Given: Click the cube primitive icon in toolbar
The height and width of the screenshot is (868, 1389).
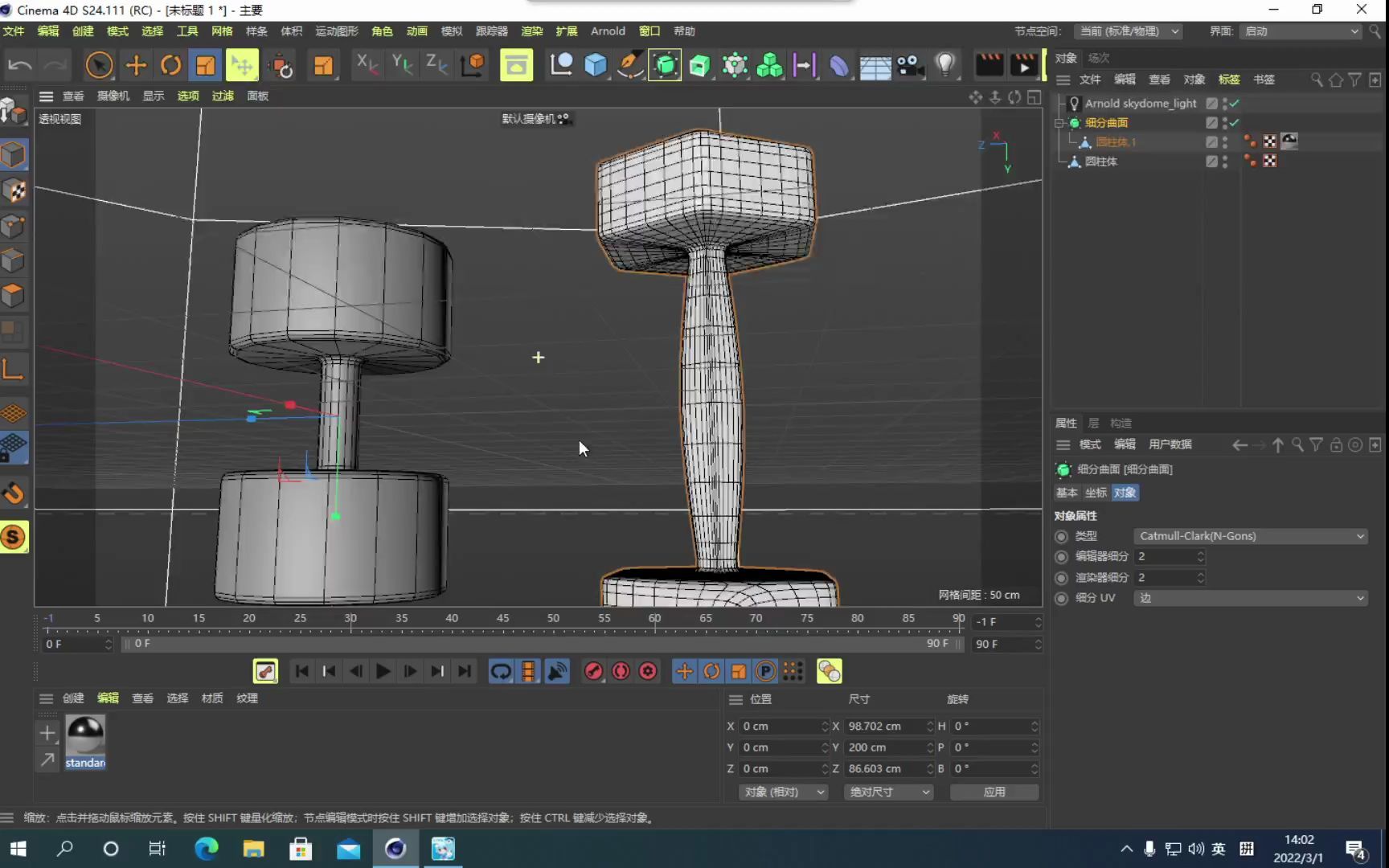Looking at the screenshot, I should point(595,65).
